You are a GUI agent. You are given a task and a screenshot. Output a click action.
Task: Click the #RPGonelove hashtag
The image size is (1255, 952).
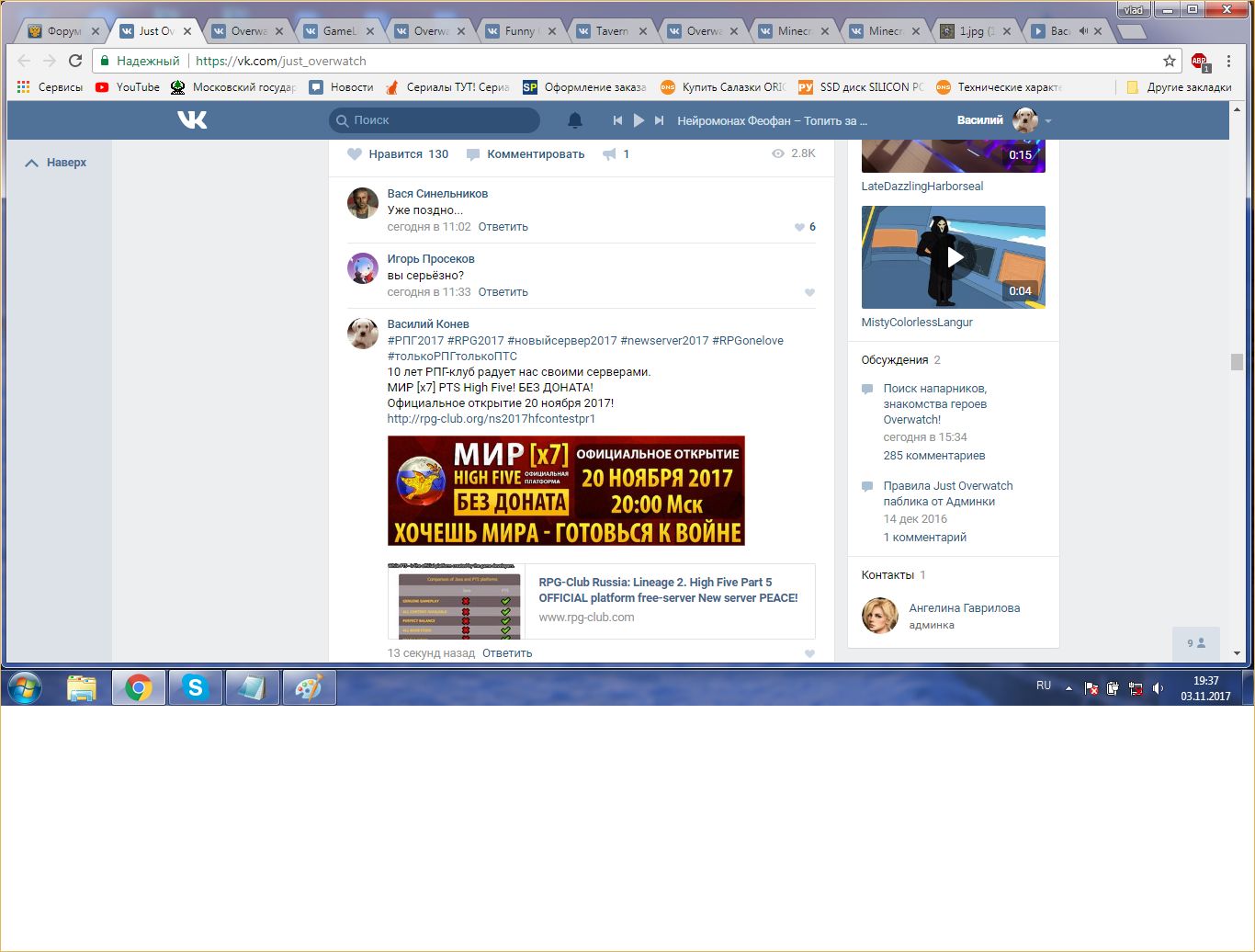748,341
